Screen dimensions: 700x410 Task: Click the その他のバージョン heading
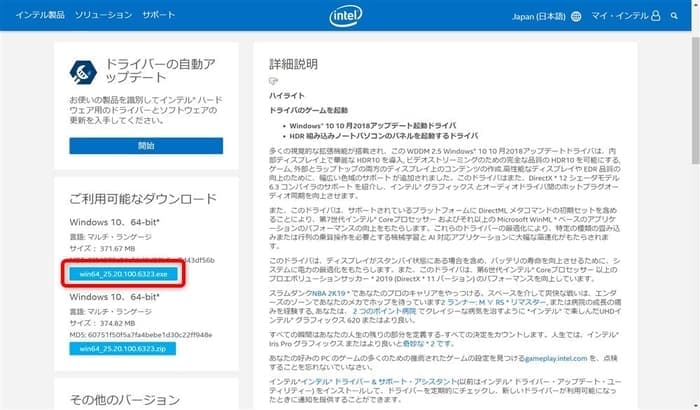click(125, 399)
